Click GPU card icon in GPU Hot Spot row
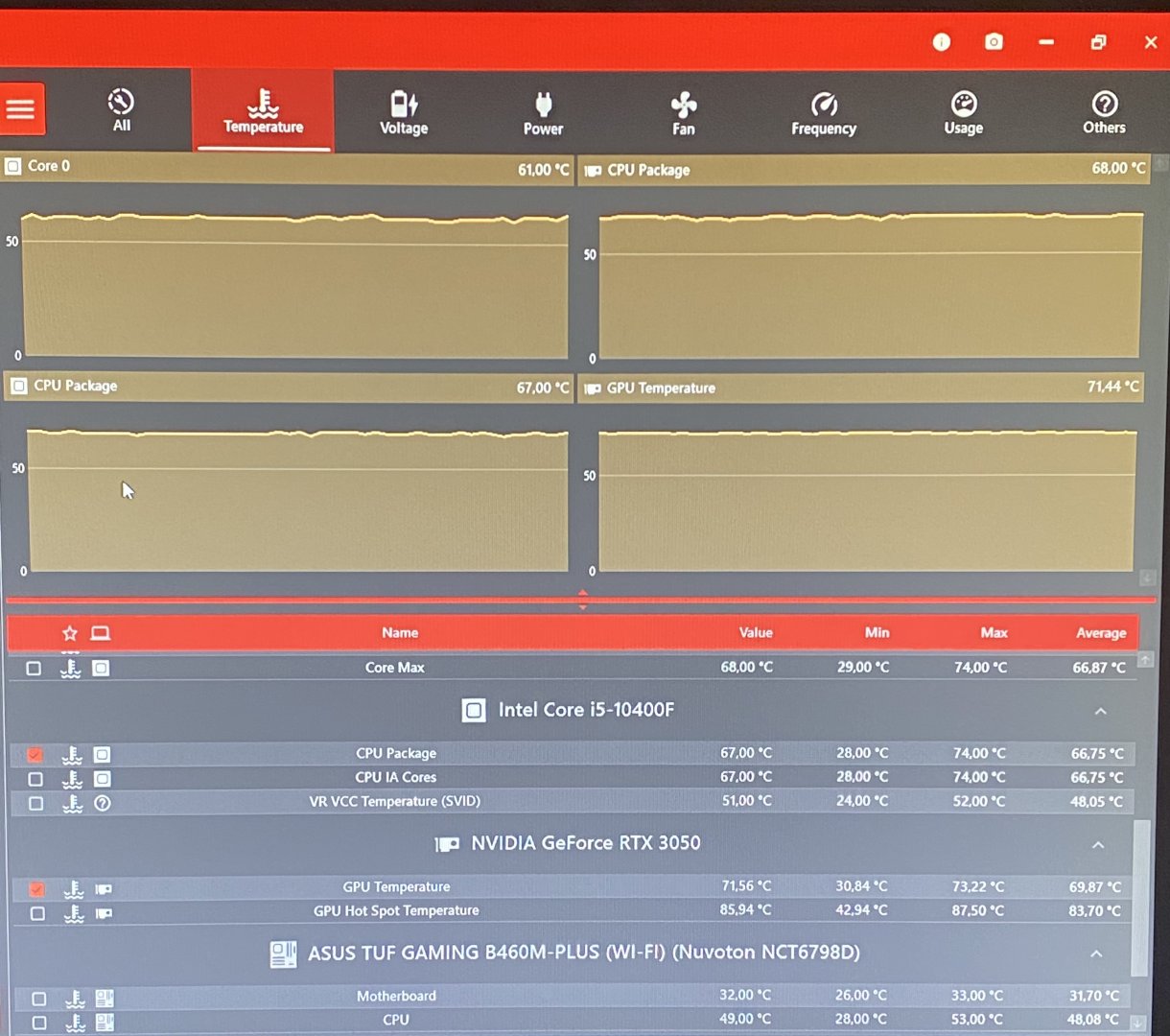1170x1036 pixels. (104, 913)
